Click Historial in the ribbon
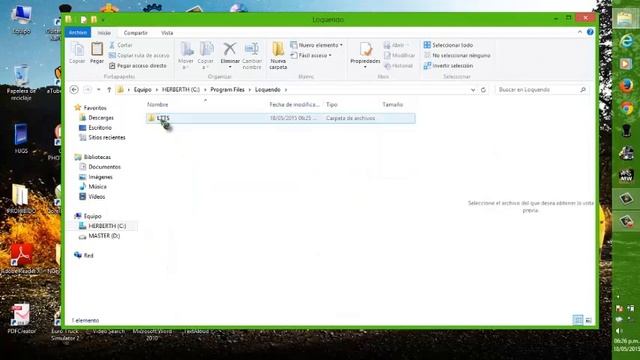640x360 pixels. coord(398,66)
